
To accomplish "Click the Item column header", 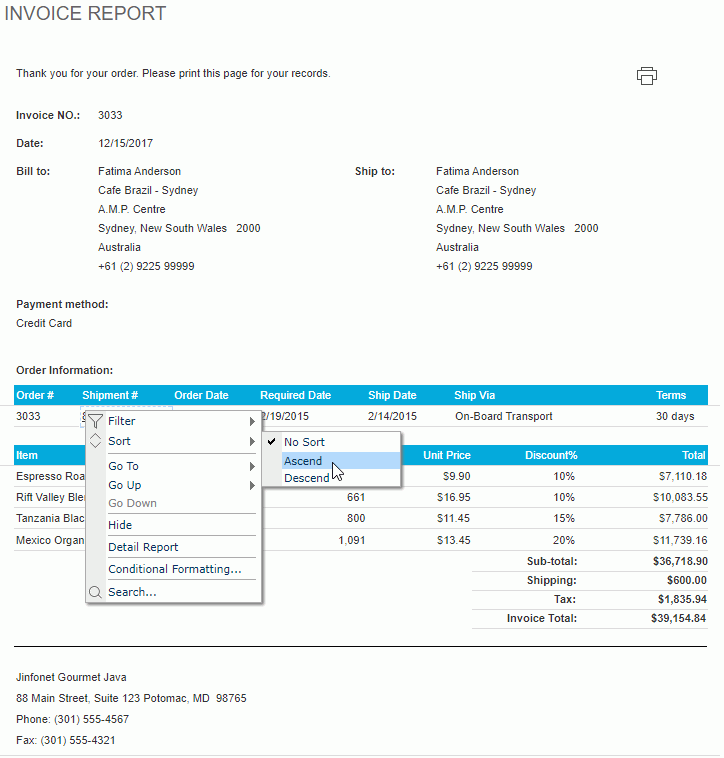I will tap(27, 455).
